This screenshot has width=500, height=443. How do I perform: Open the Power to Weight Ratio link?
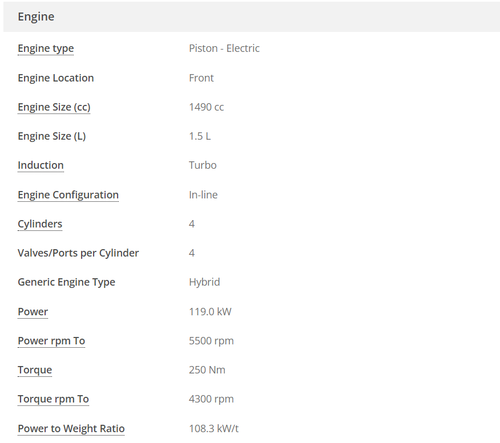71,428
